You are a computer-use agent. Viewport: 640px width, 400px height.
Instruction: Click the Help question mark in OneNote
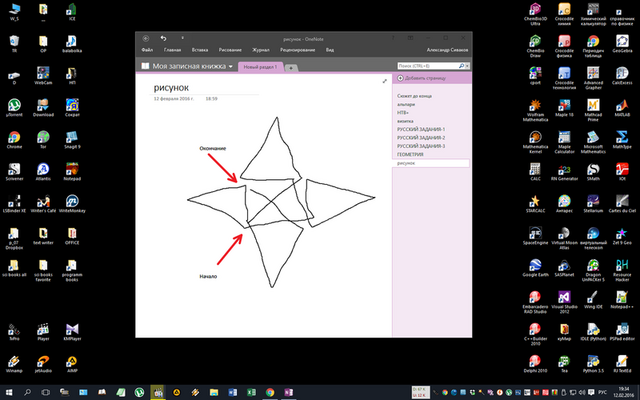pyautogui.click(x=393, y=38)
